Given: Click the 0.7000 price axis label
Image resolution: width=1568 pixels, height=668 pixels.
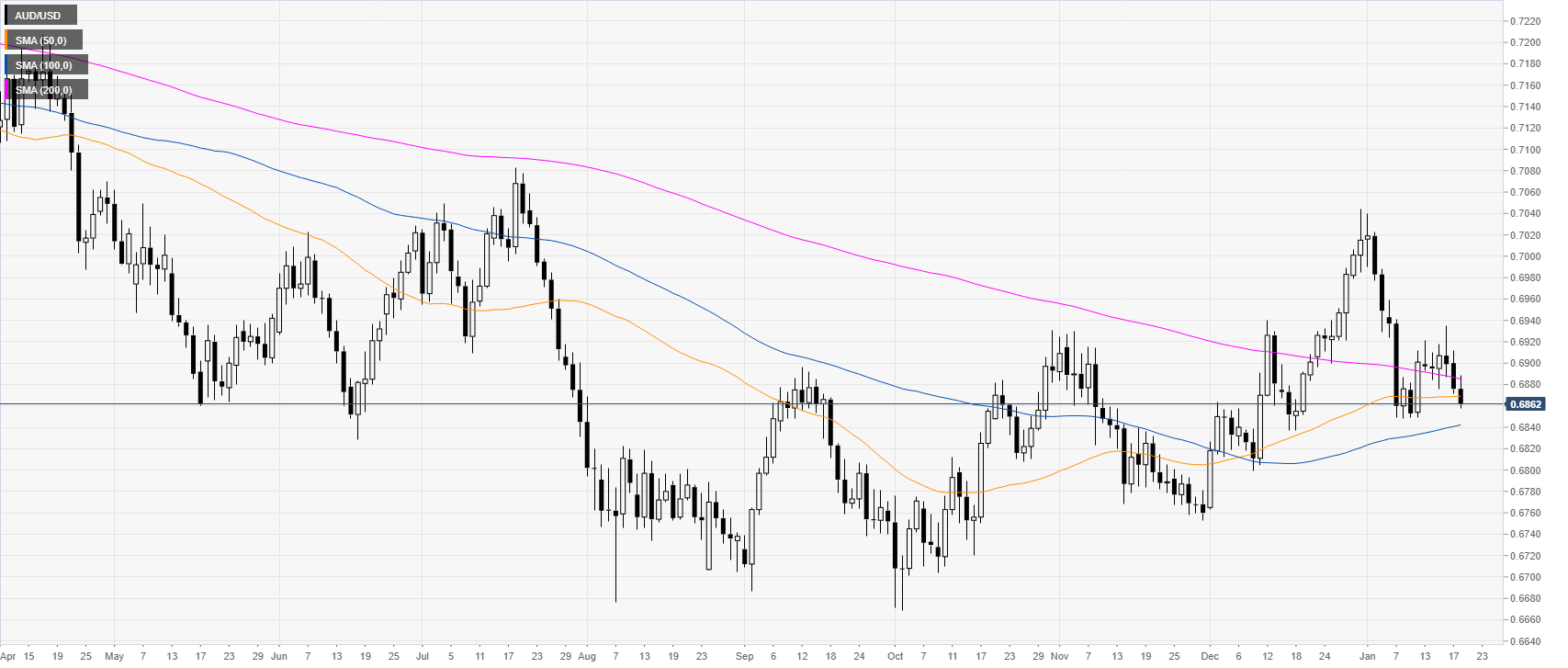Looking at the screenshot, I should (x=1525, y=256).
